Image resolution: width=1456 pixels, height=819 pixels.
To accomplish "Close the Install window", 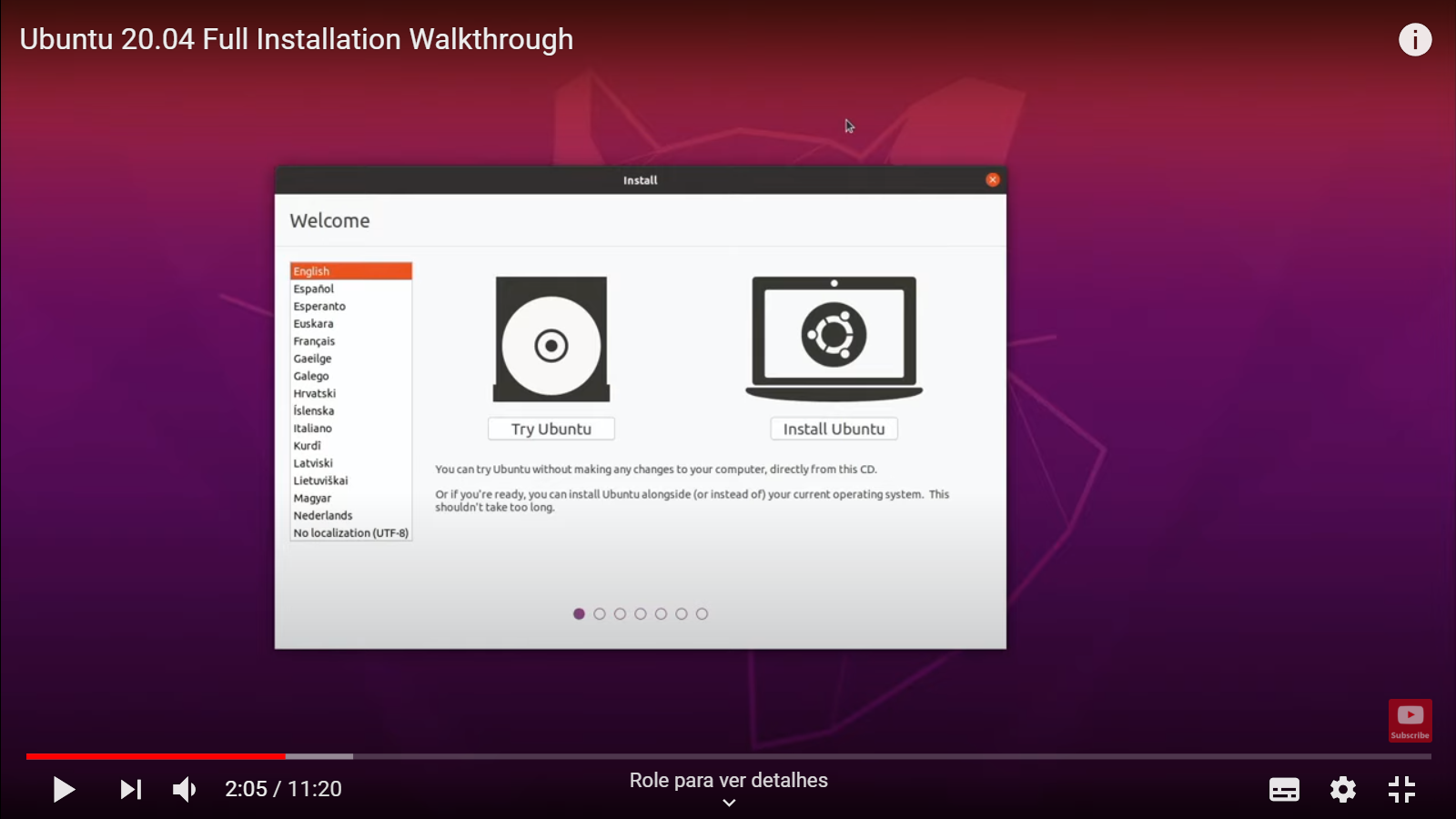I will point(993,179).
